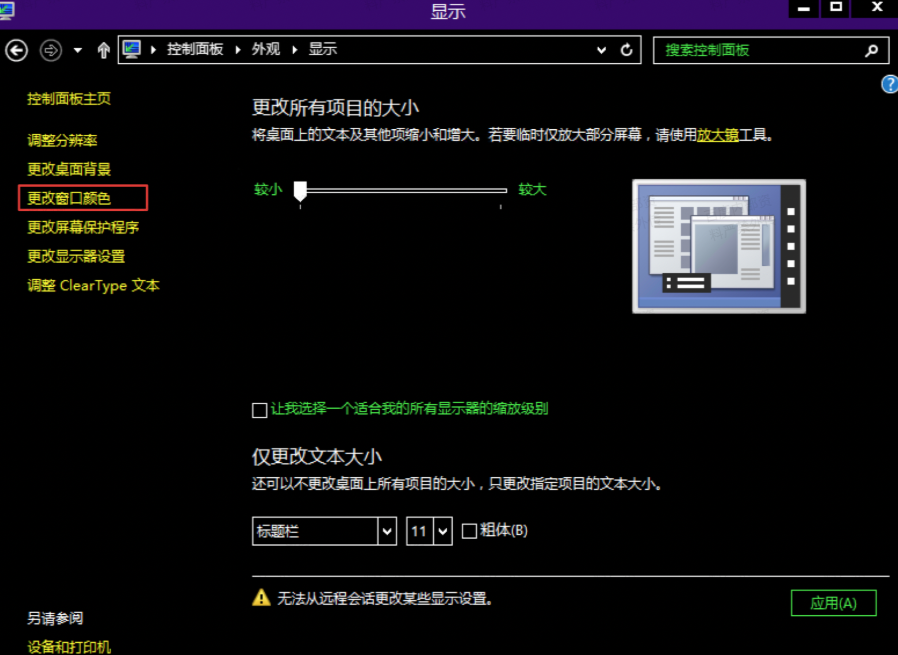Image resolution: width=898 pixels, height=655 pixels.
Task: Select 外观 in the breadcrumb path
Action: 265,49
